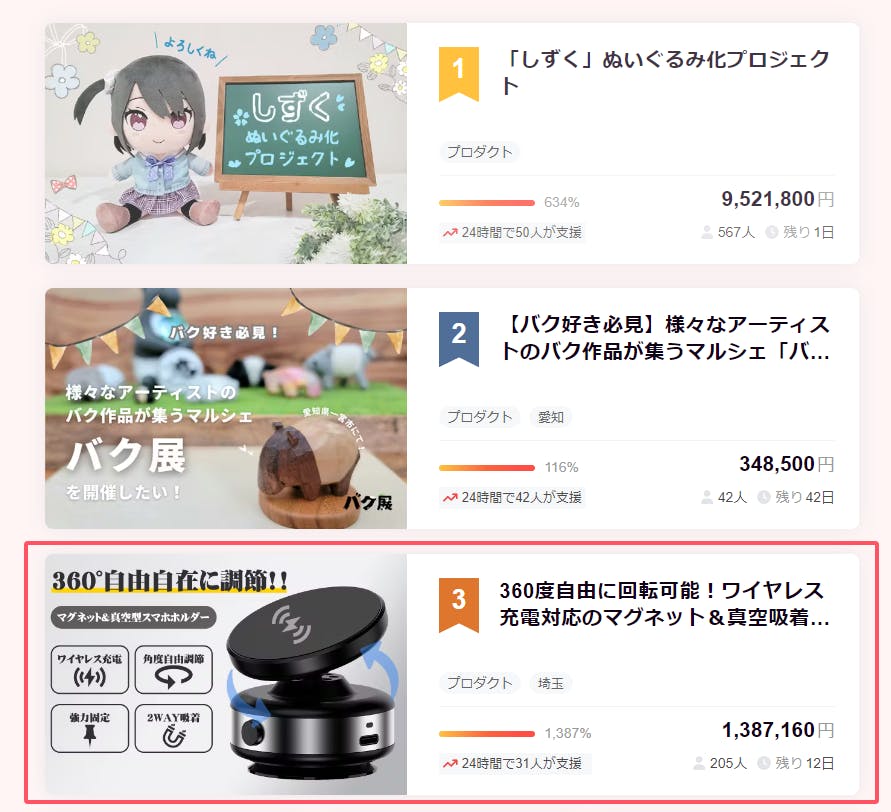This screenshot has height=812, width=891.
Task: Select the 愛知 region tag
Action: [551, 417]
